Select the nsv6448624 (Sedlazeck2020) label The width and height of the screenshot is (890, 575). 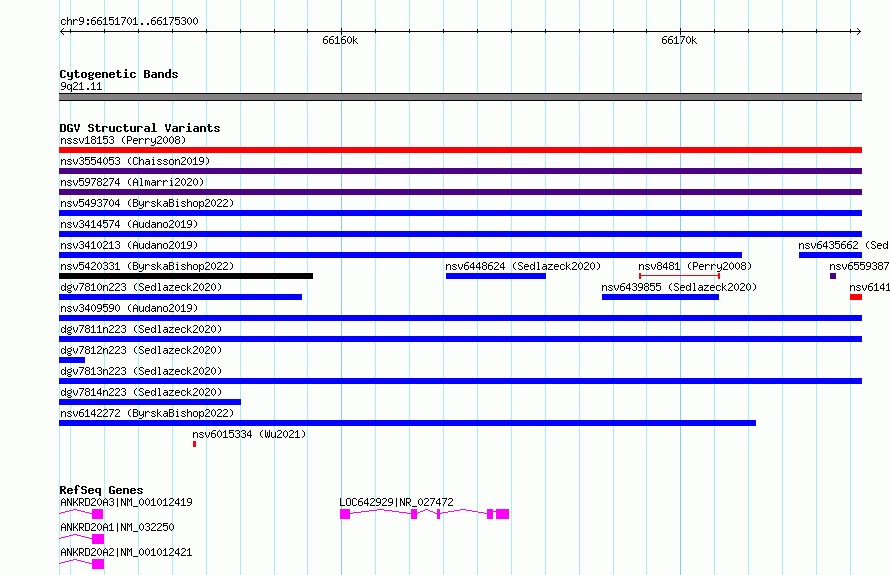523,266
